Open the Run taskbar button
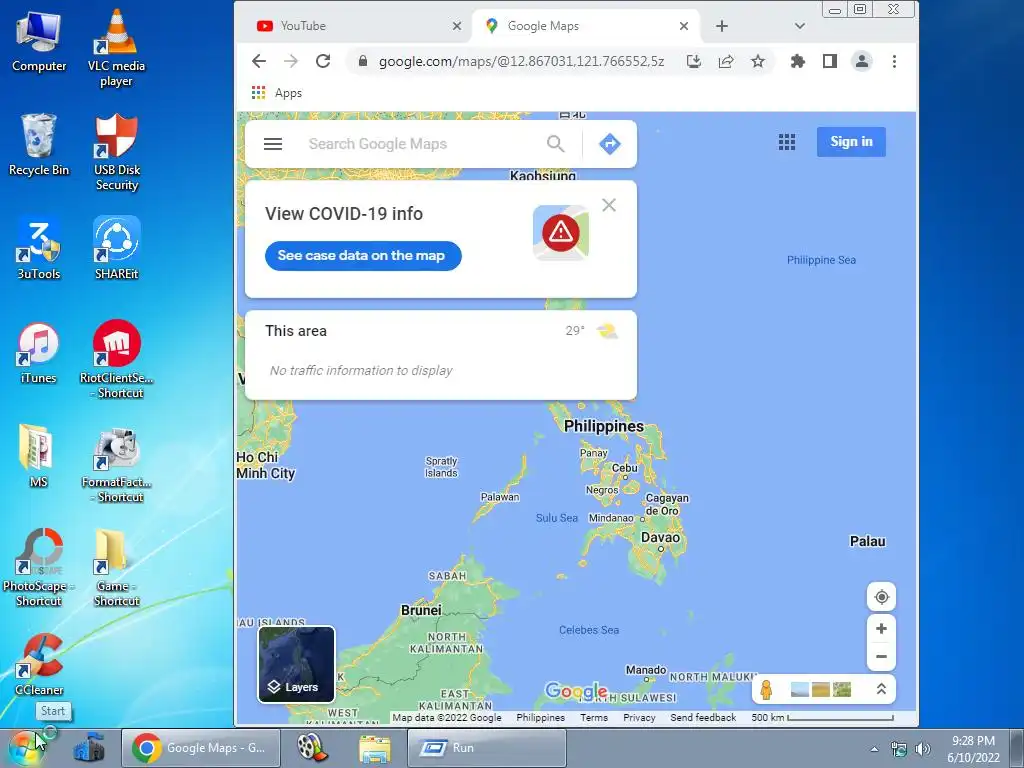1024x768 pixels. 487,748
